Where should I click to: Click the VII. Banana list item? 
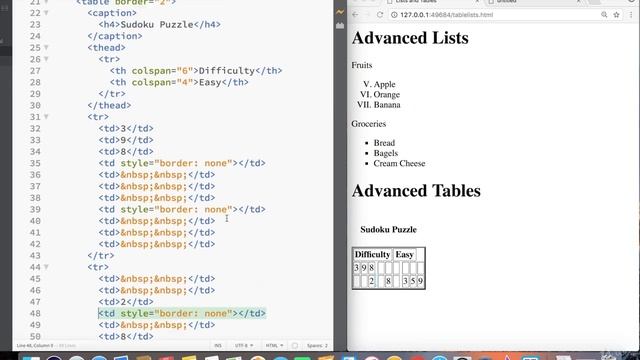pyautogui.click(x=378, y=105)
